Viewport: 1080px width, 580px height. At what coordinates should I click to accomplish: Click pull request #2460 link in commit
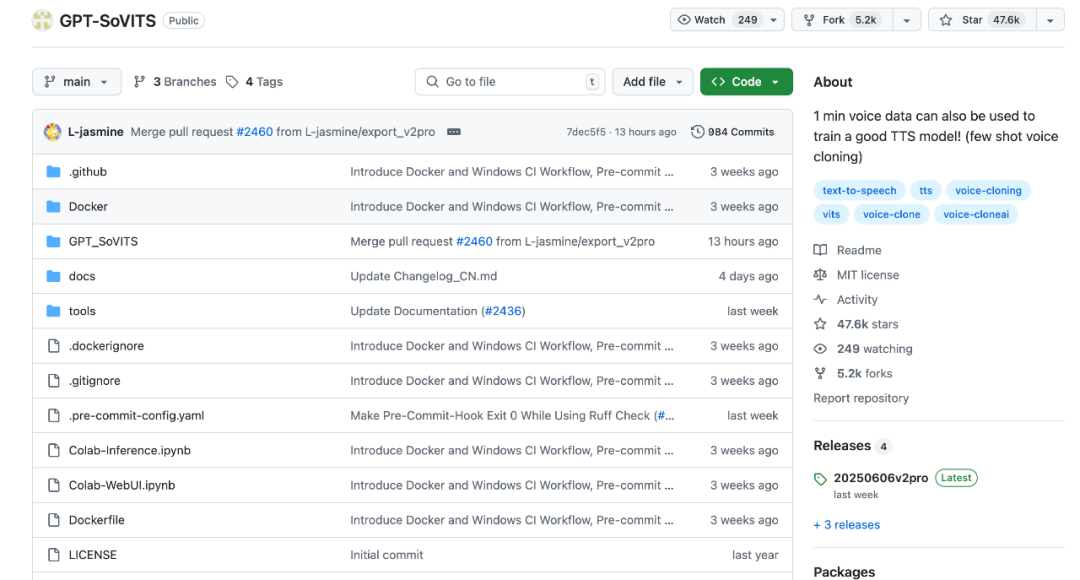(x=254, y=132)
